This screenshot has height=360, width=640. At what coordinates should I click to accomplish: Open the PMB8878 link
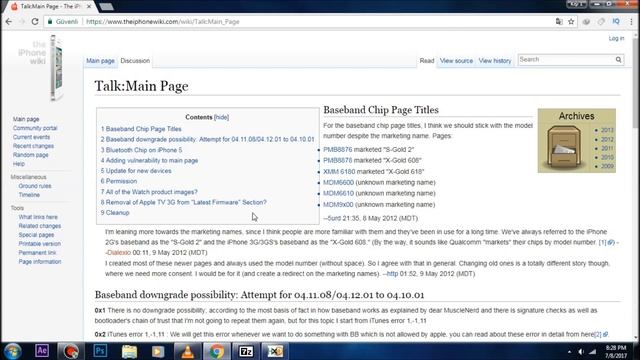pyautogui.click(x=338, y=160)
